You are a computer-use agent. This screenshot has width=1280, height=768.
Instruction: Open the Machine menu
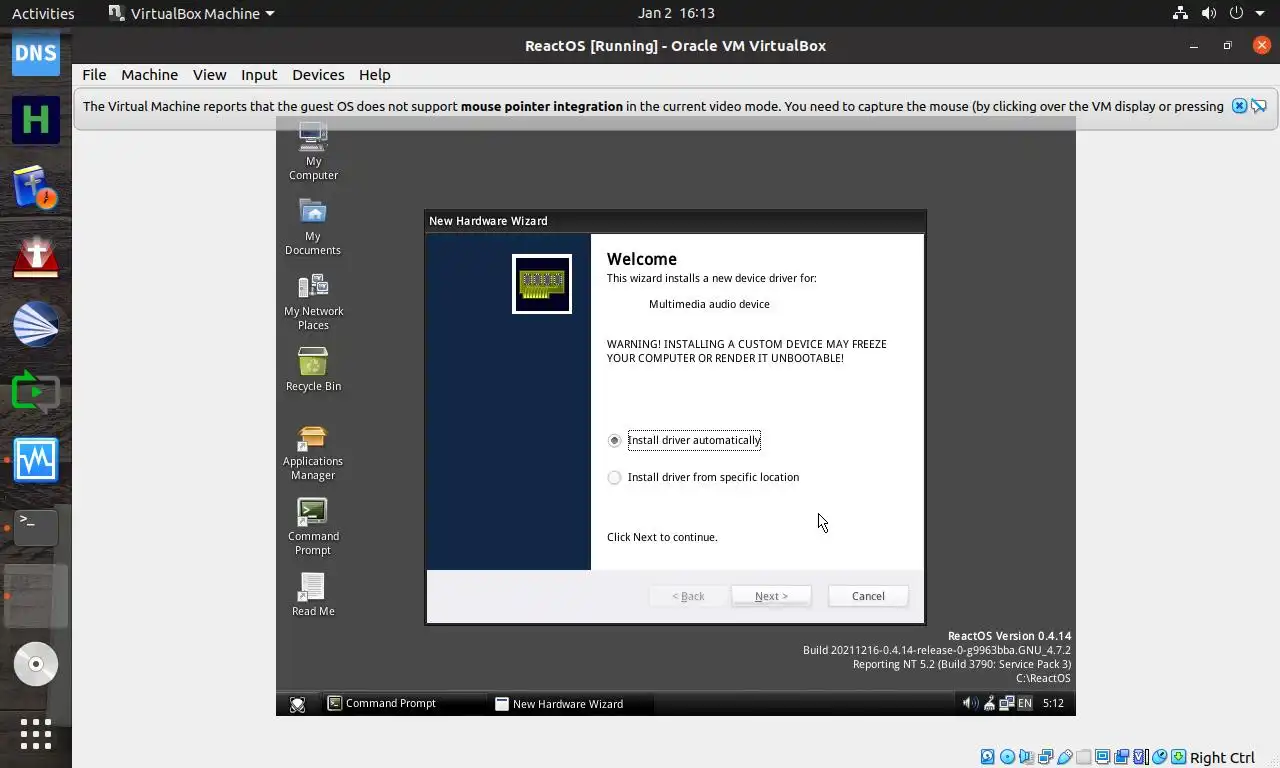click(x=149, y=75)
